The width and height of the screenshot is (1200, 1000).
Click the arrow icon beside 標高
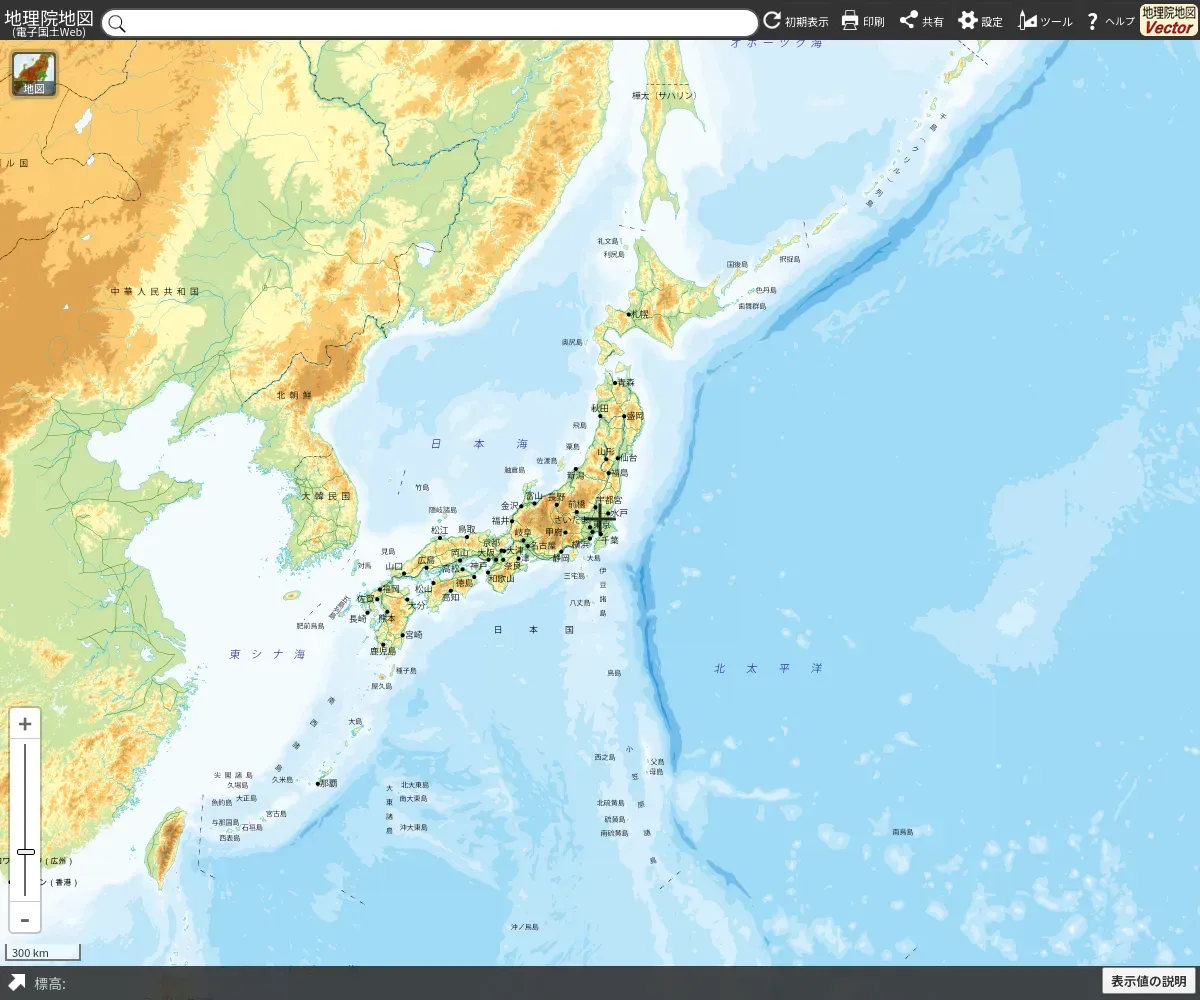tap(17, 983)
